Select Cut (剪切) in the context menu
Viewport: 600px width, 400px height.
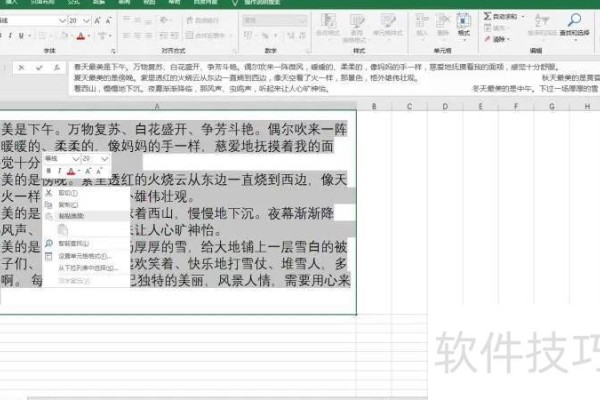[86, 193]
